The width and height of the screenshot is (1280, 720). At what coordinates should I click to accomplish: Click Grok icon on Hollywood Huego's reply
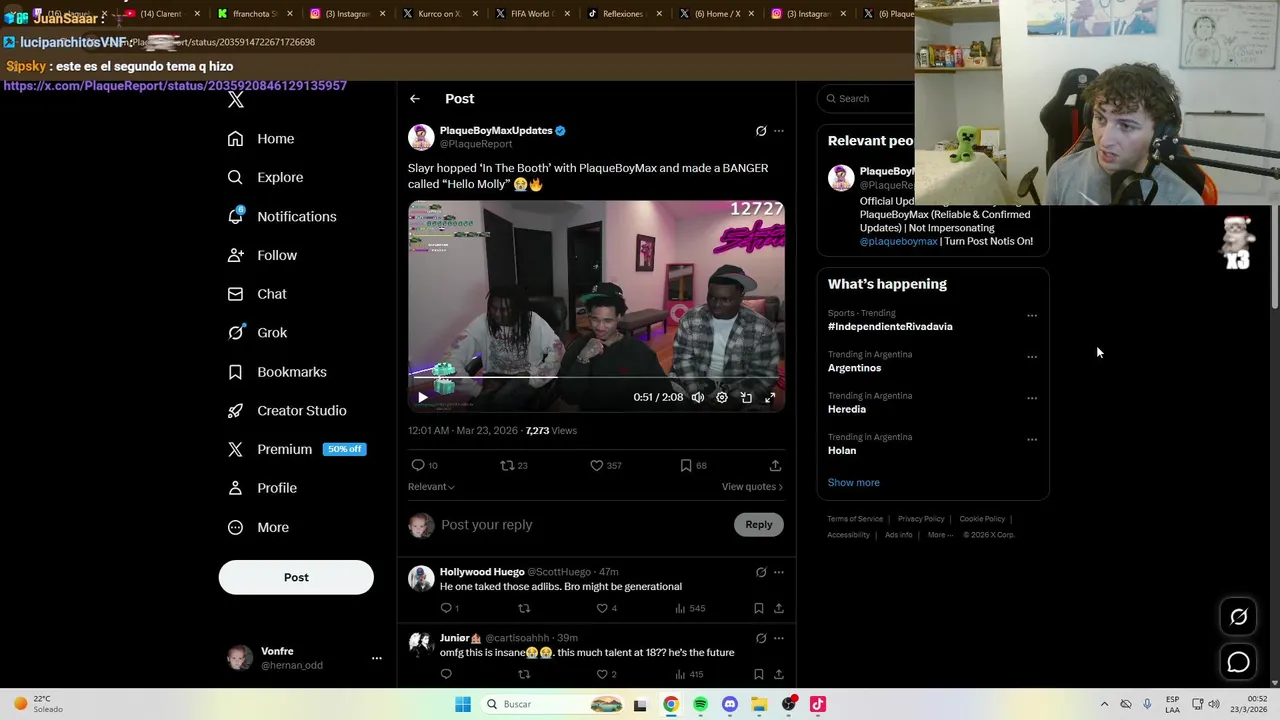[x=761, y=573]
